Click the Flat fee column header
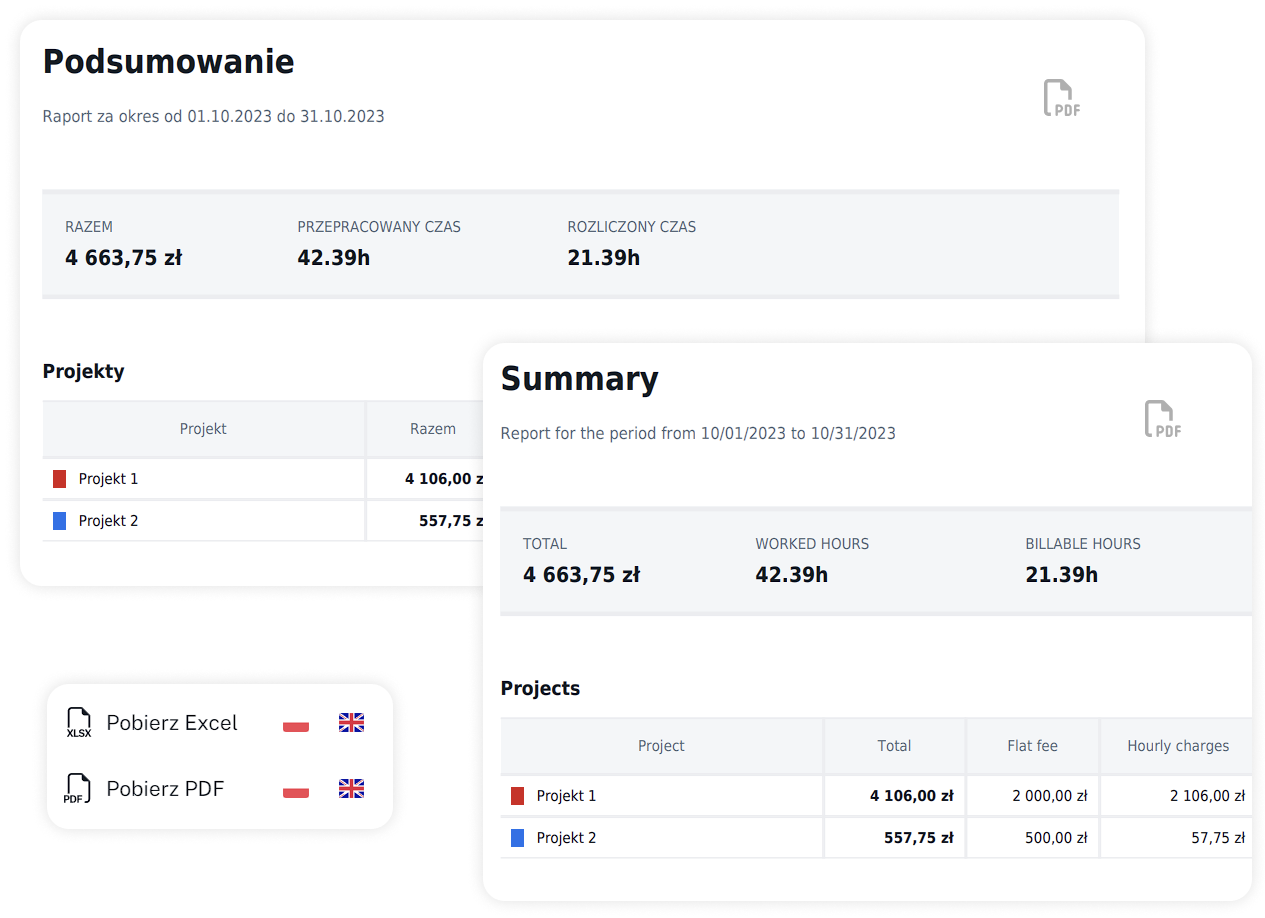 coord(1032,746)
